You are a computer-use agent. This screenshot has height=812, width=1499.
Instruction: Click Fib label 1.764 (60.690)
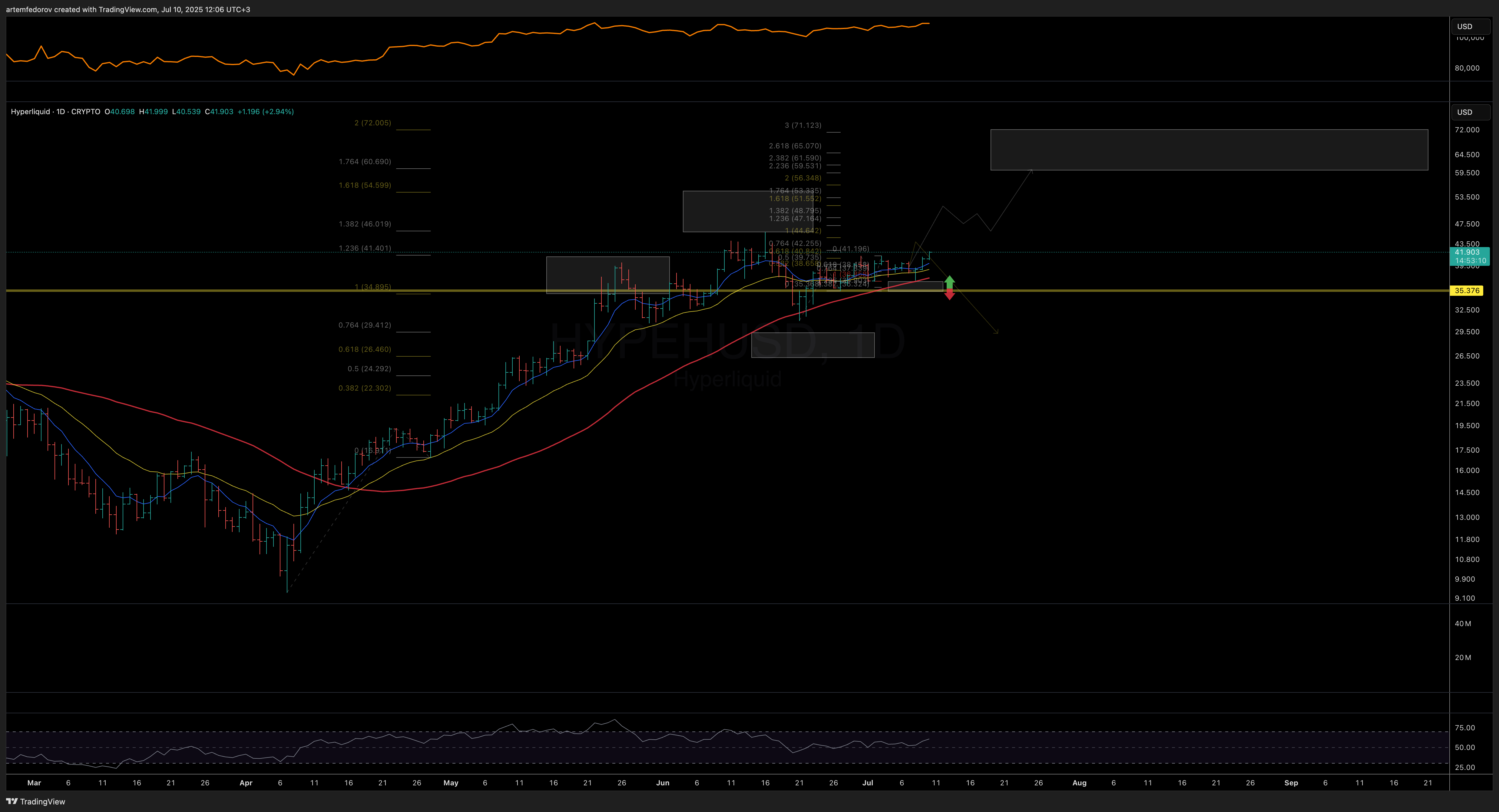point(365,162)
